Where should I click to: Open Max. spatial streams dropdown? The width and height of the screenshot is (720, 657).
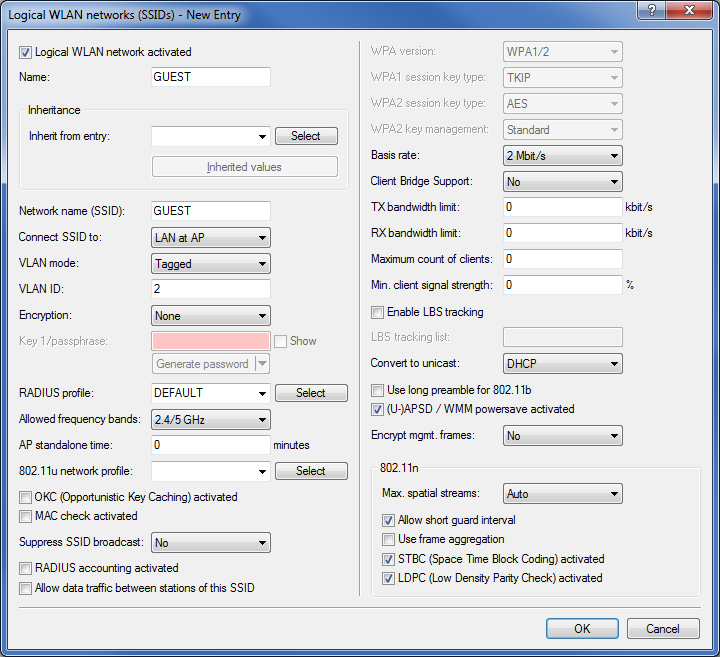click(x=562, y=494)
